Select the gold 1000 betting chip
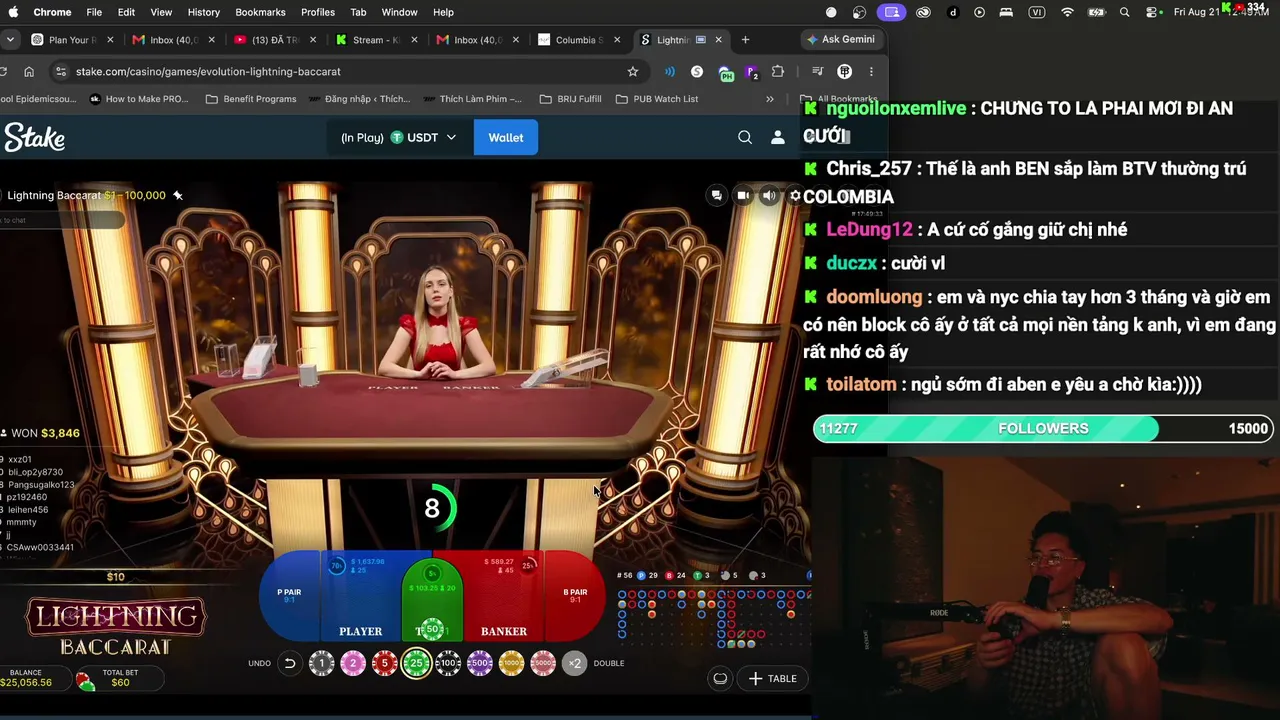The image size is (1280, 720). point(512,663)
